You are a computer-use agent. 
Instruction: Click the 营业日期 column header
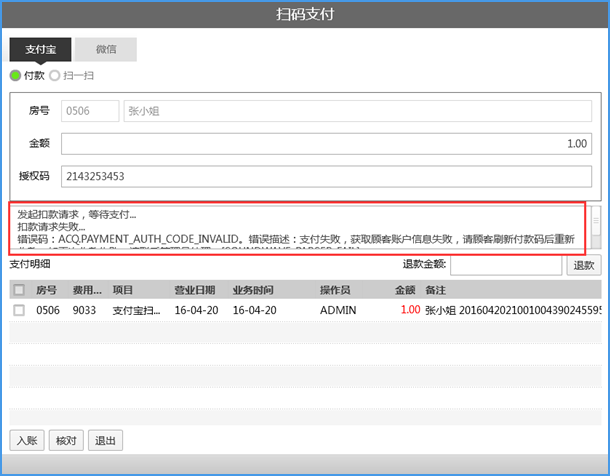click(x=195, y=290)
